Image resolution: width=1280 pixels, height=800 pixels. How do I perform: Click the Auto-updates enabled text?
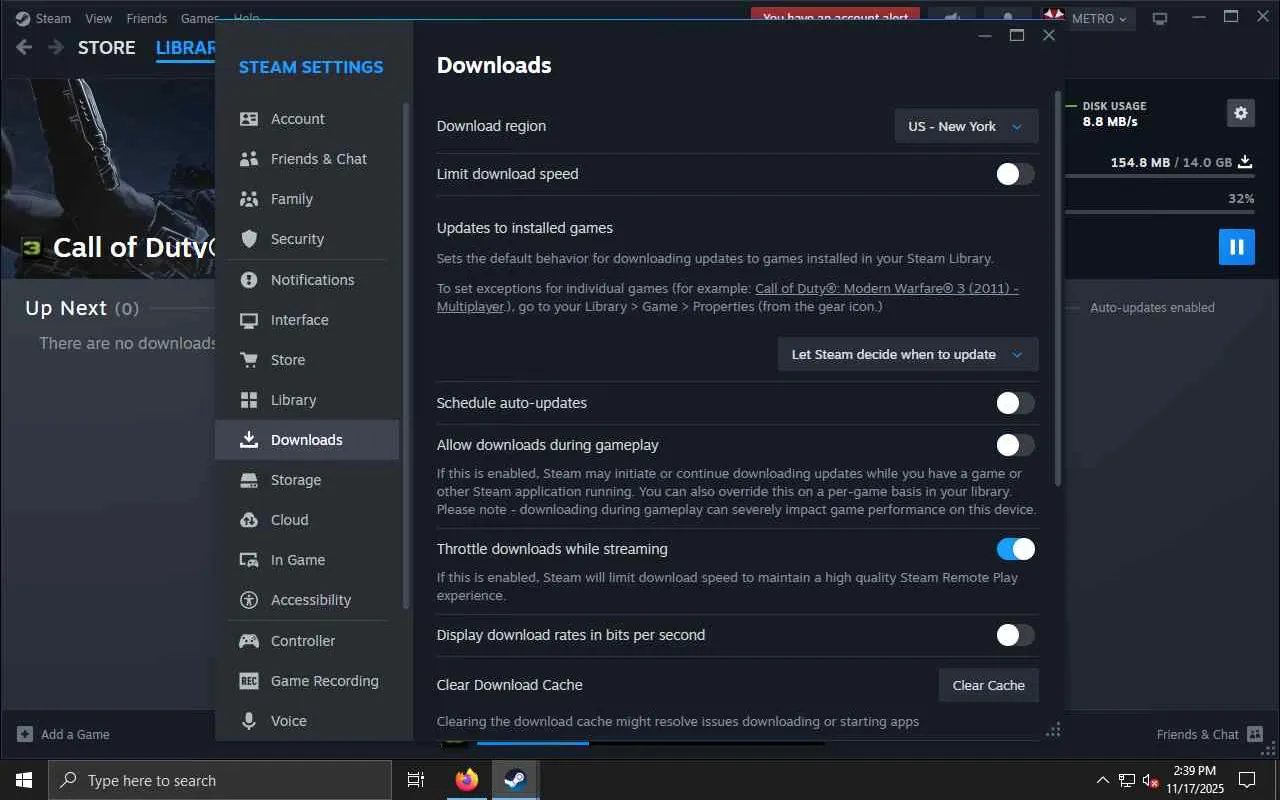(x=1152, y=308)
